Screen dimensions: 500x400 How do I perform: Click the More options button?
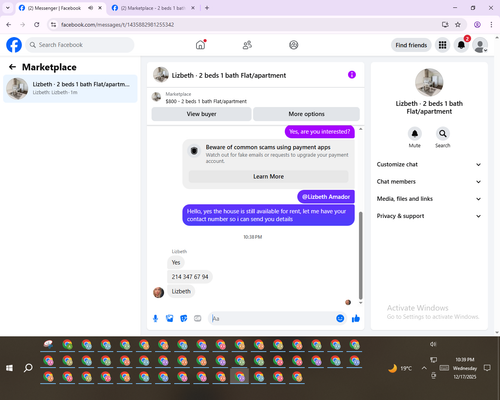[306, 114]
